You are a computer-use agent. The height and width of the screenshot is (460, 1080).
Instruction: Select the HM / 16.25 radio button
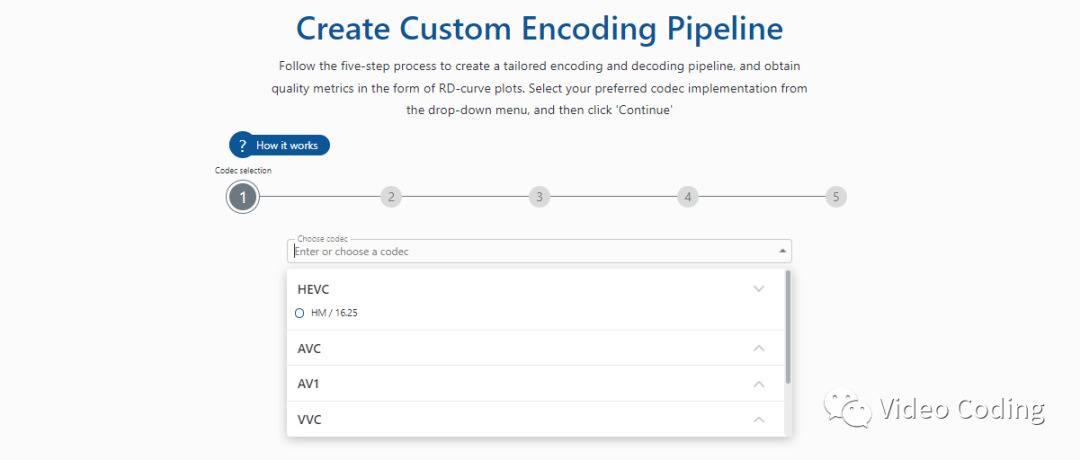tap(300, 313)
